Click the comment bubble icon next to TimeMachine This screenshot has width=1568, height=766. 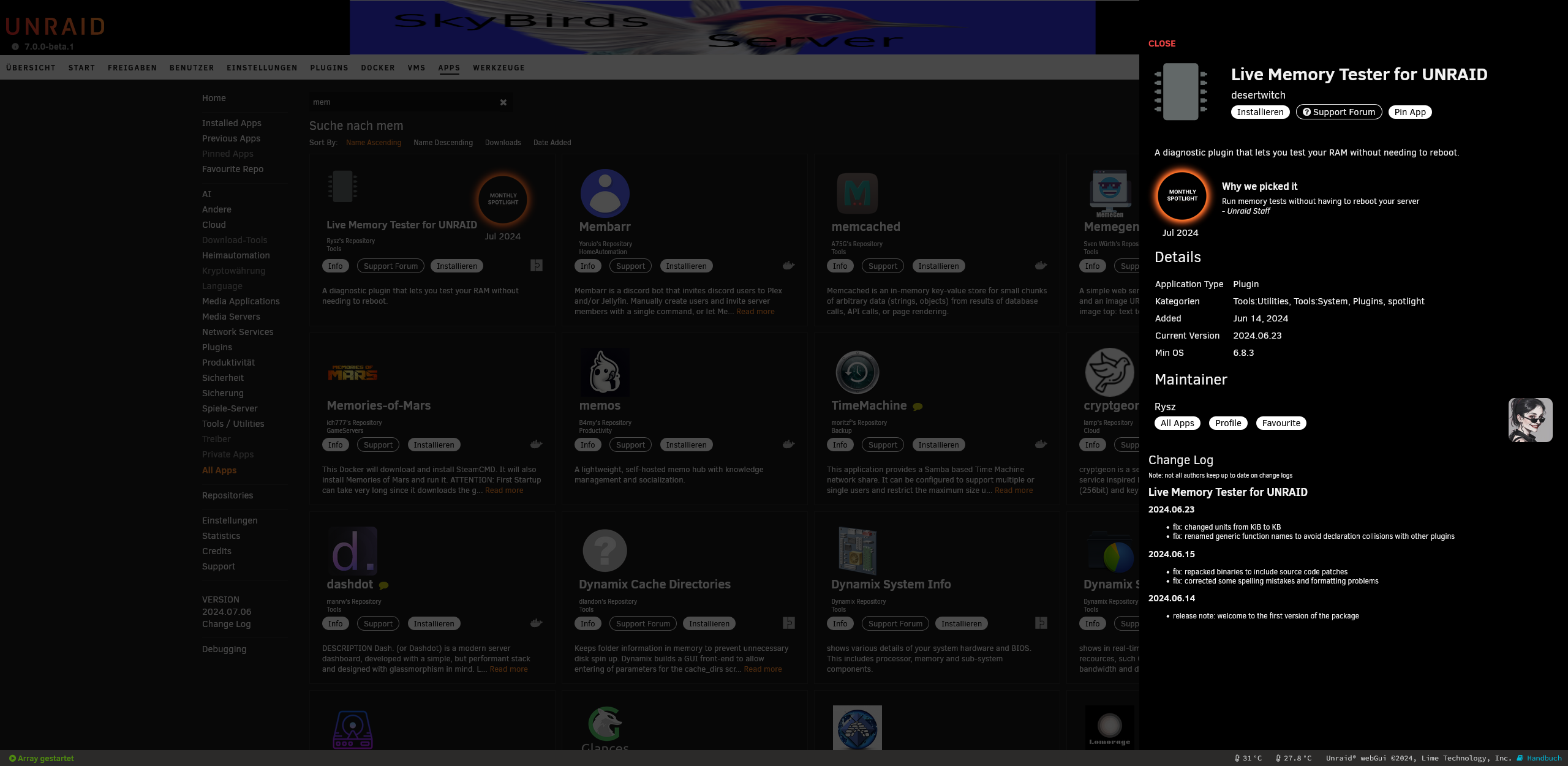[x=918, y=407]
